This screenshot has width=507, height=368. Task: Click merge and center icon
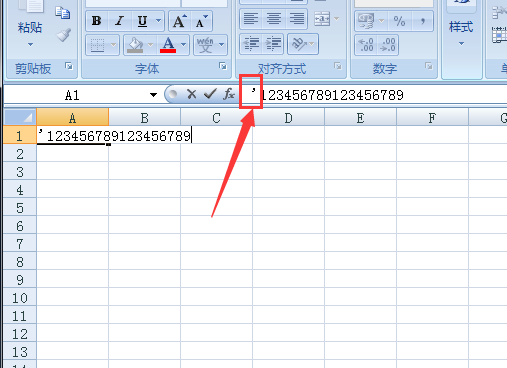322,19
